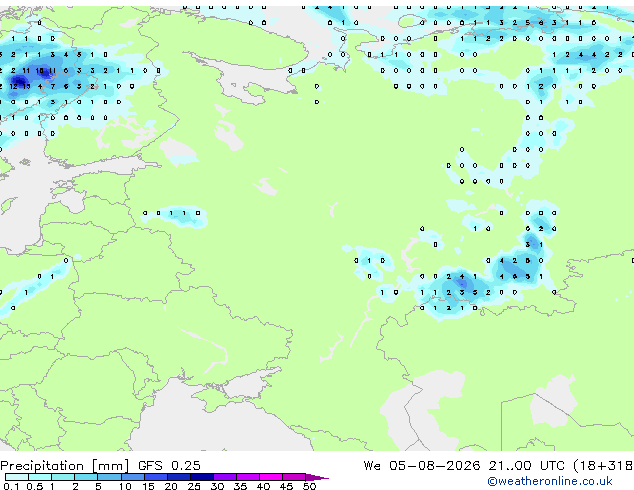634x490 pixels.
Task: Pick the 35–40 mm legend color swatch
Action: click(248, 477)
